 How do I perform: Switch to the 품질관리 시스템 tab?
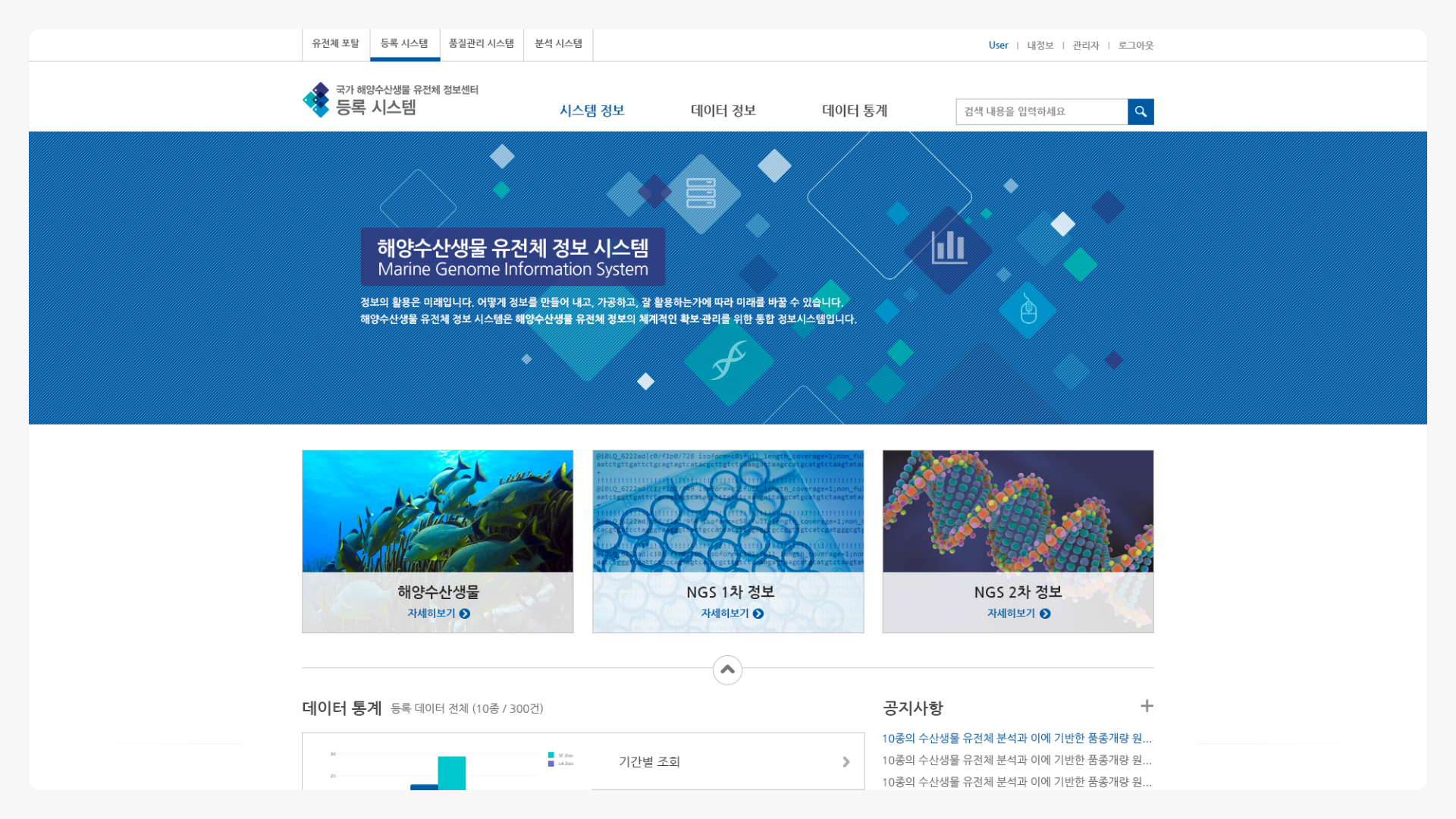point(481,44)
